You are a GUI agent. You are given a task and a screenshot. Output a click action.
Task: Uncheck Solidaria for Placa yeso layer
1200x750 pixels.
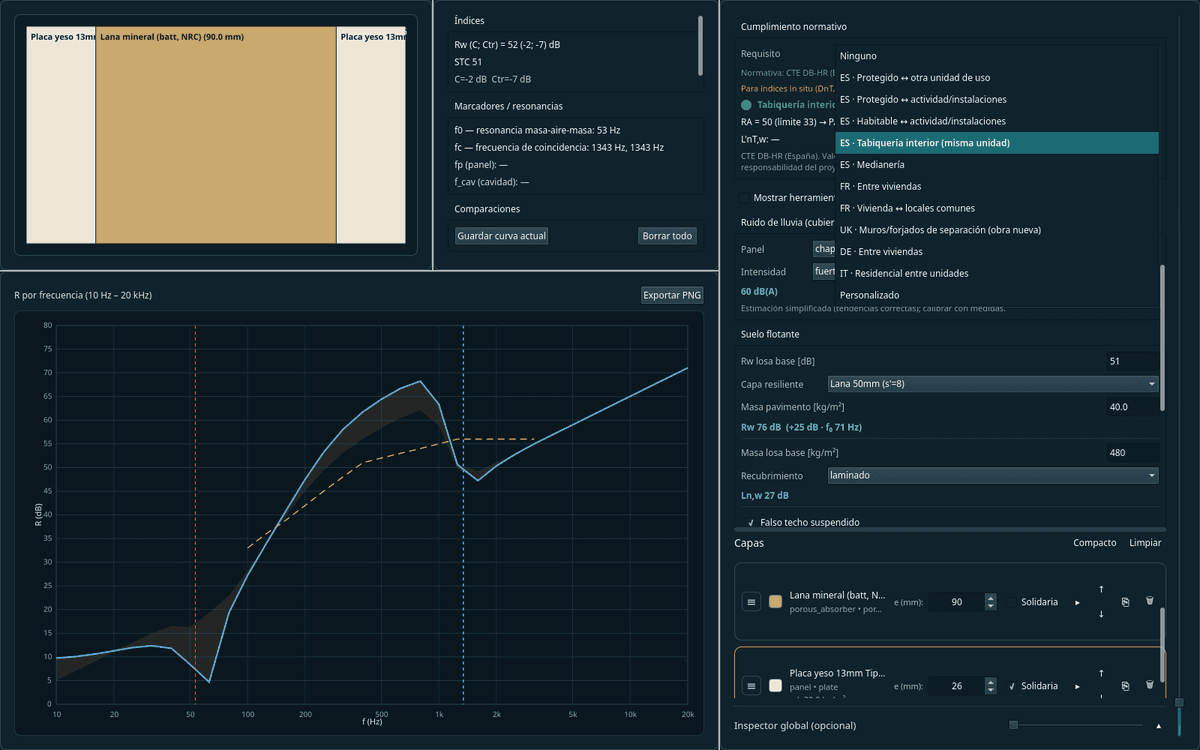(1012, 686)
